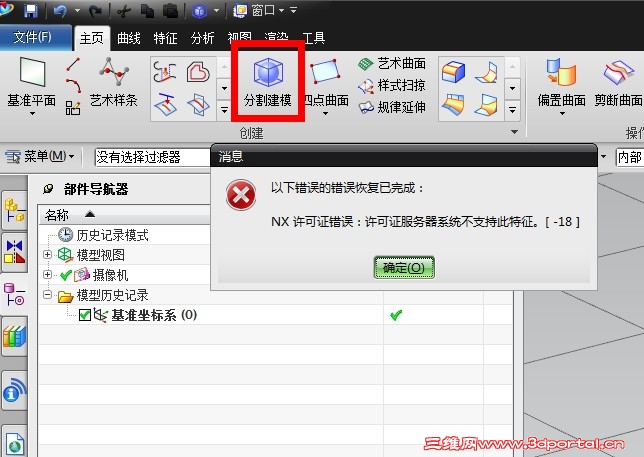Switch to the 主页 ribbon tab

92,39
